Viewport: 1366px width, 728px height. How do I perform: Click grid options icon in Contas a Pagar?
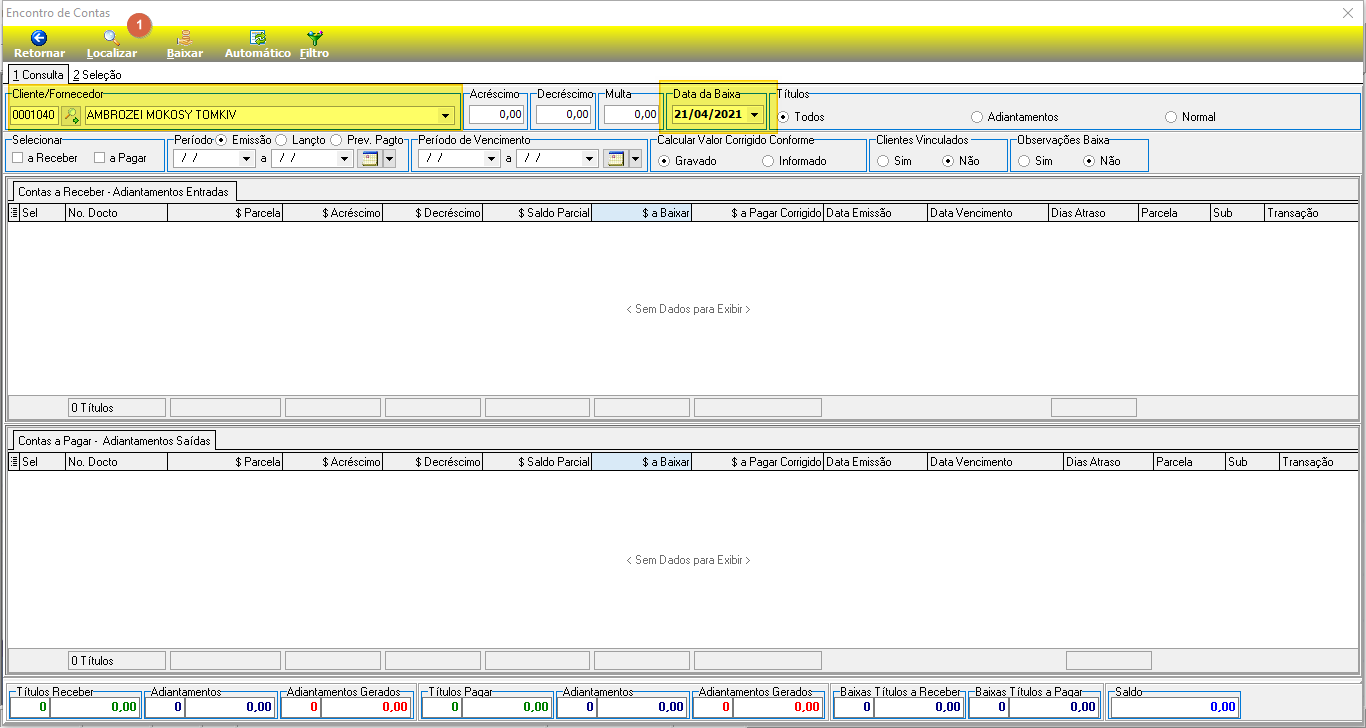click(x=14, y=462)
